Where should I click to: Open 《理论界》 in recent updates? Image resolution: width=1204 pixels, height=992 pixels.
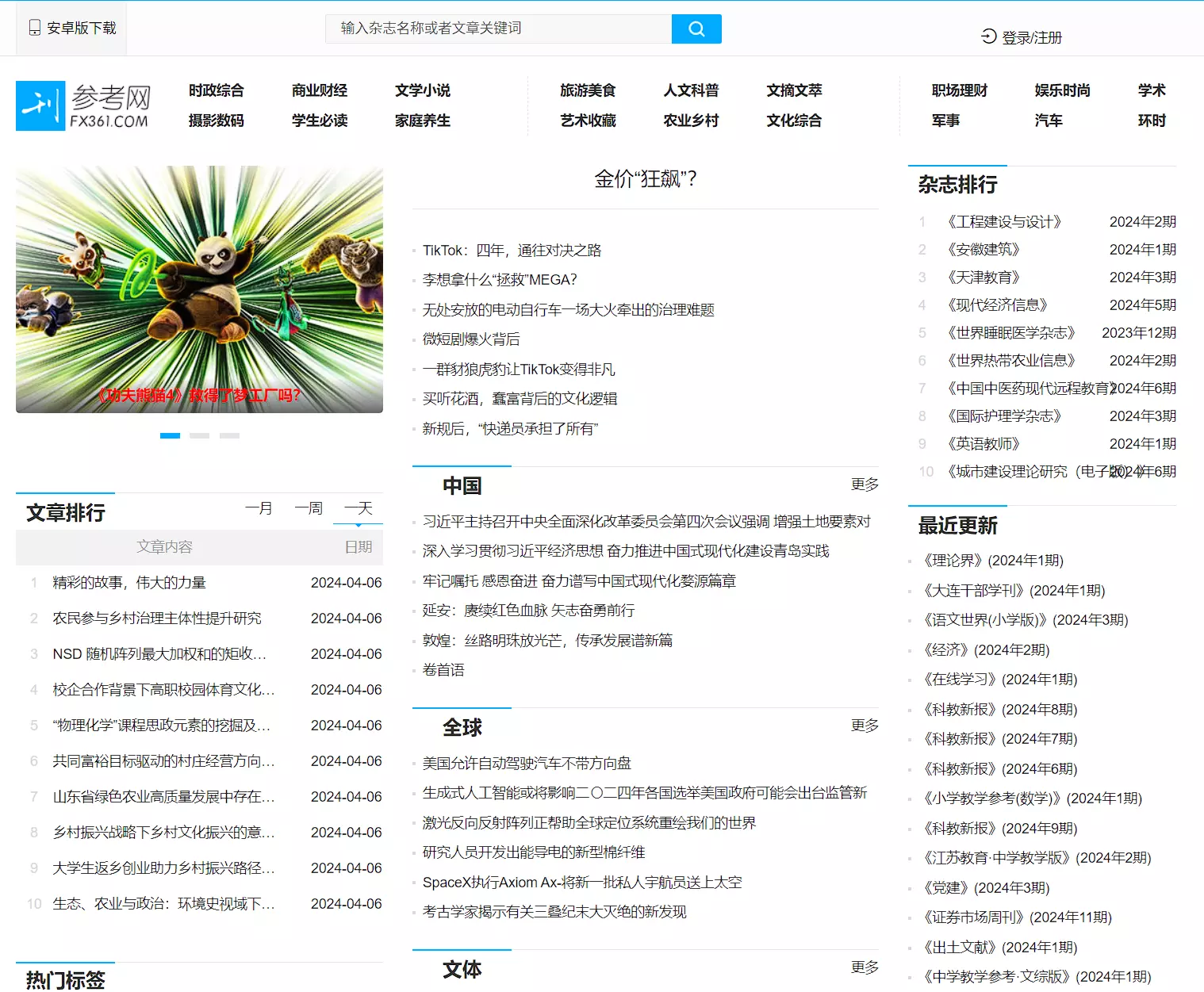tap(993, 561)
